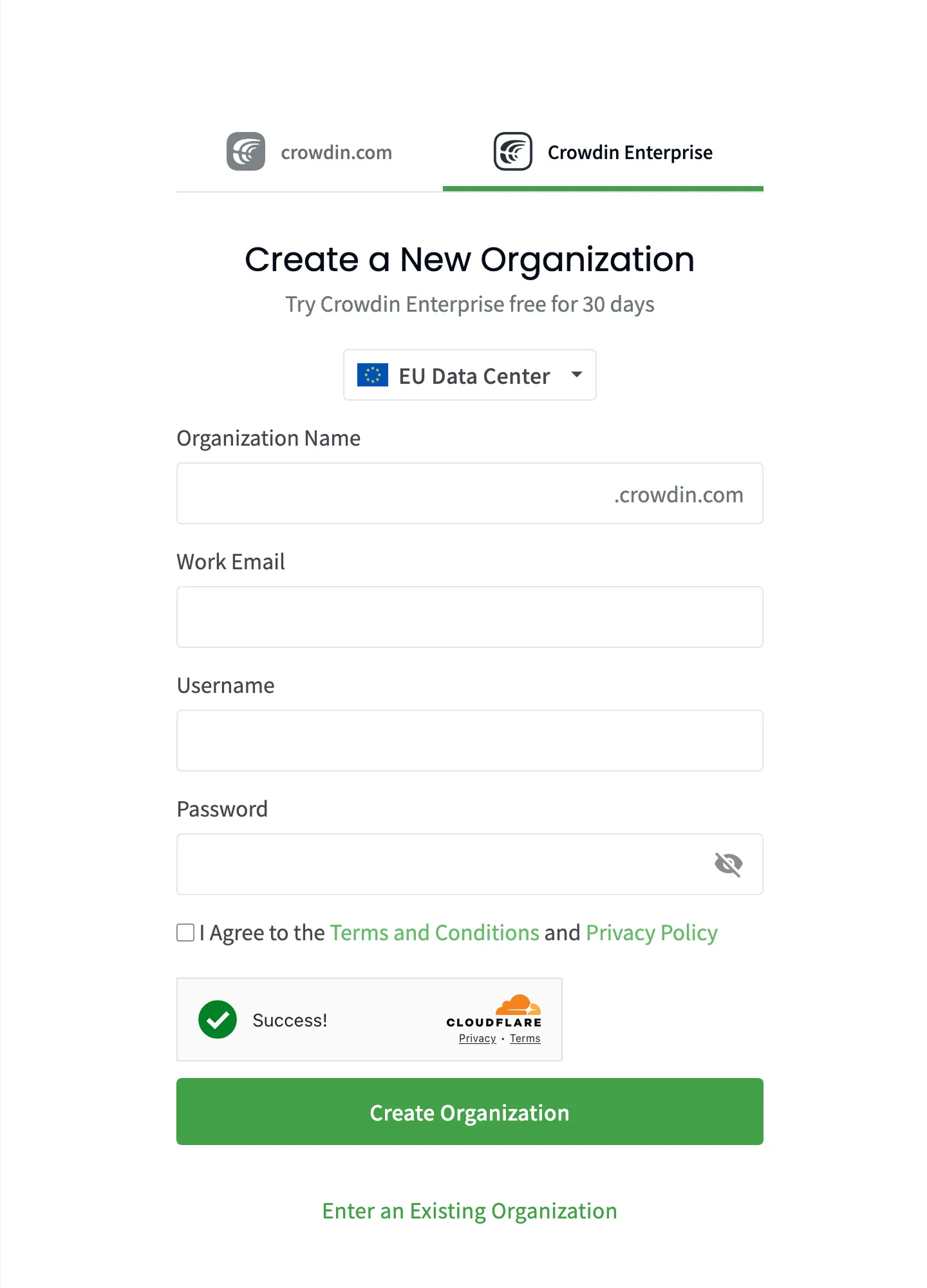Open Enter an Existing Organization link
The image size is (927, 1288).
(469, 1211)
